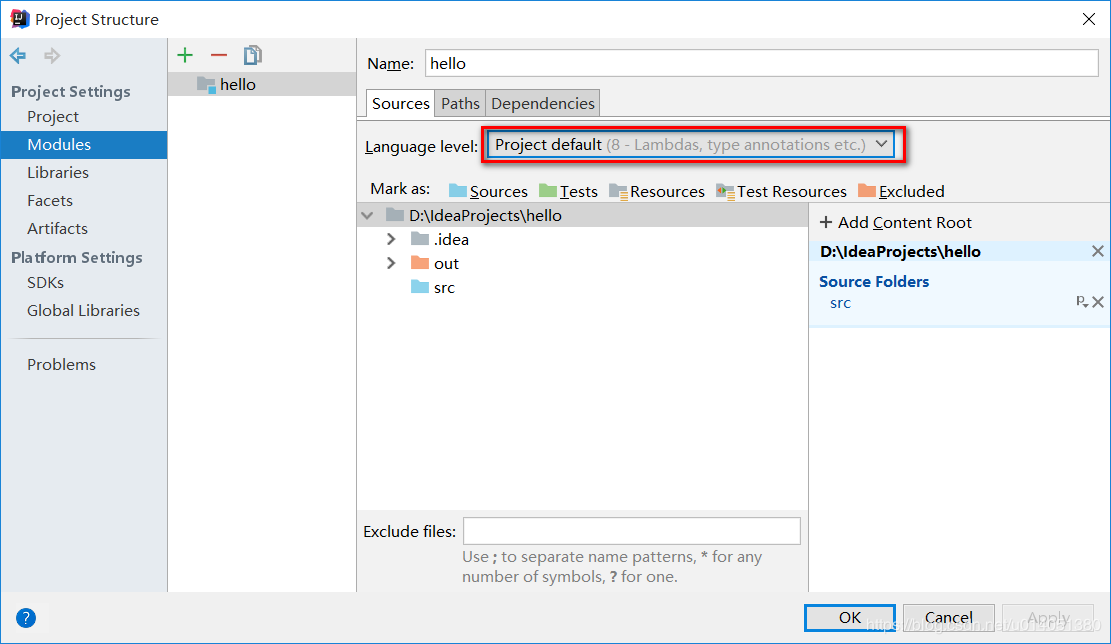Click Add Content Root
Viewport: 1111px width, 644px height.
(895, 223)
